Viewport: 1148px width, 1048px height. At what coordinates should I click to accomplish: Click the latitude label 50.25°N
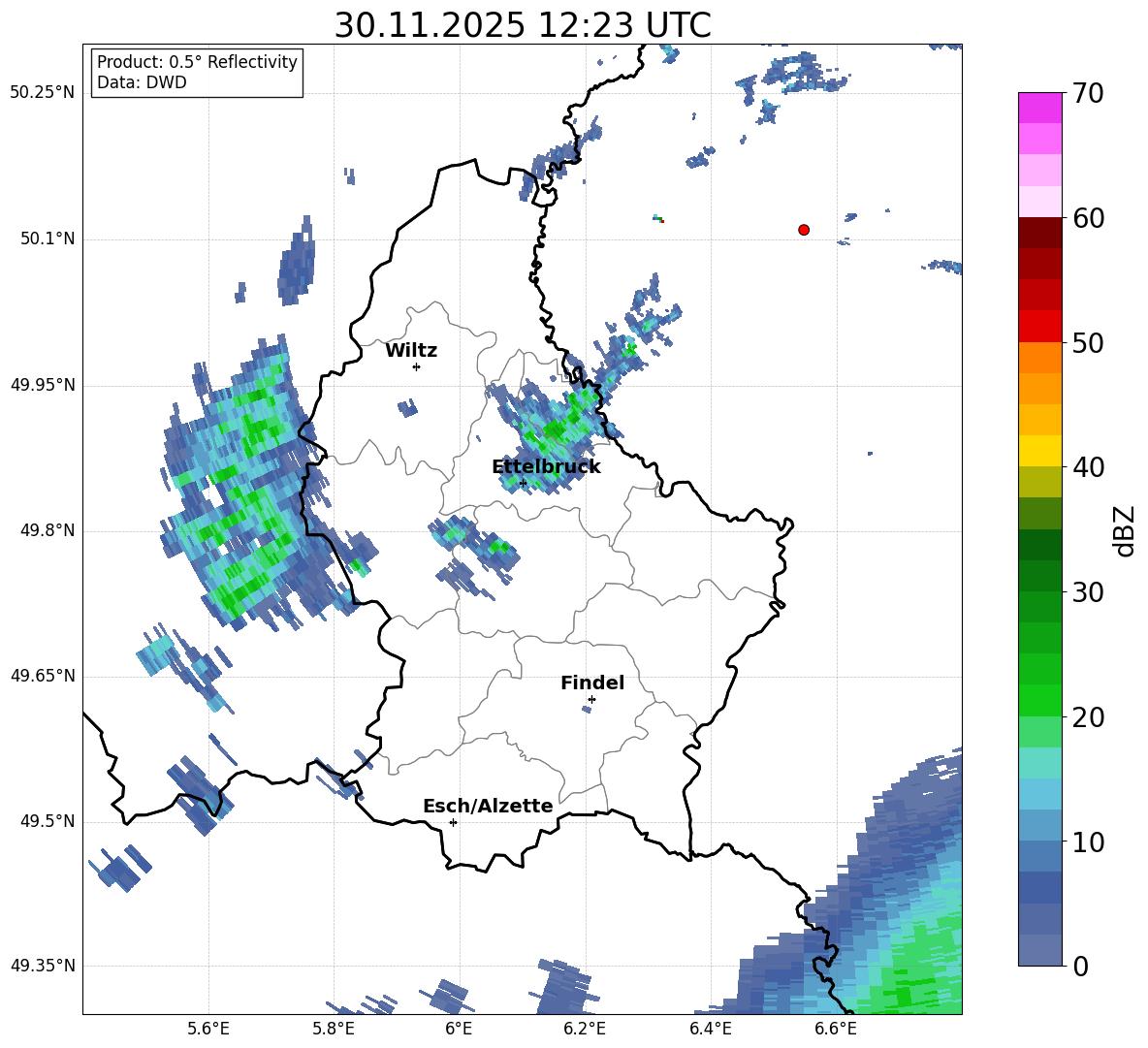pyautogui.click(x=43, y=93)
